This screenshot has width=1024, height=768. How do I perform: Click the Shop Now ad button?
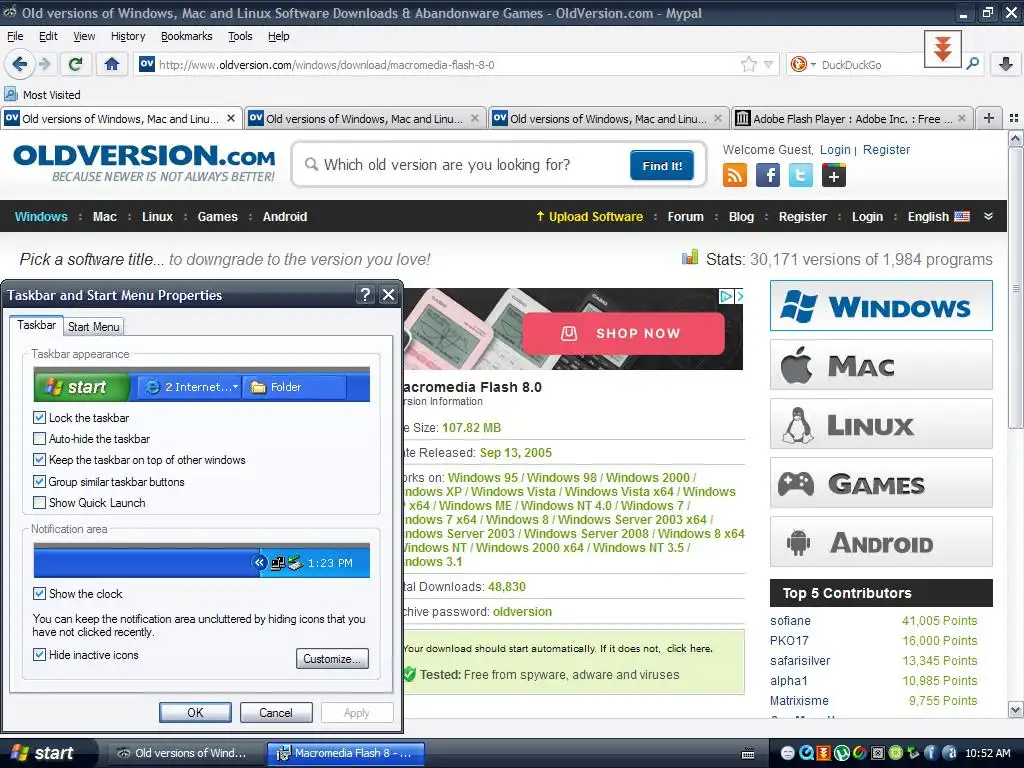pyautogui.click(x=623, y=333)
